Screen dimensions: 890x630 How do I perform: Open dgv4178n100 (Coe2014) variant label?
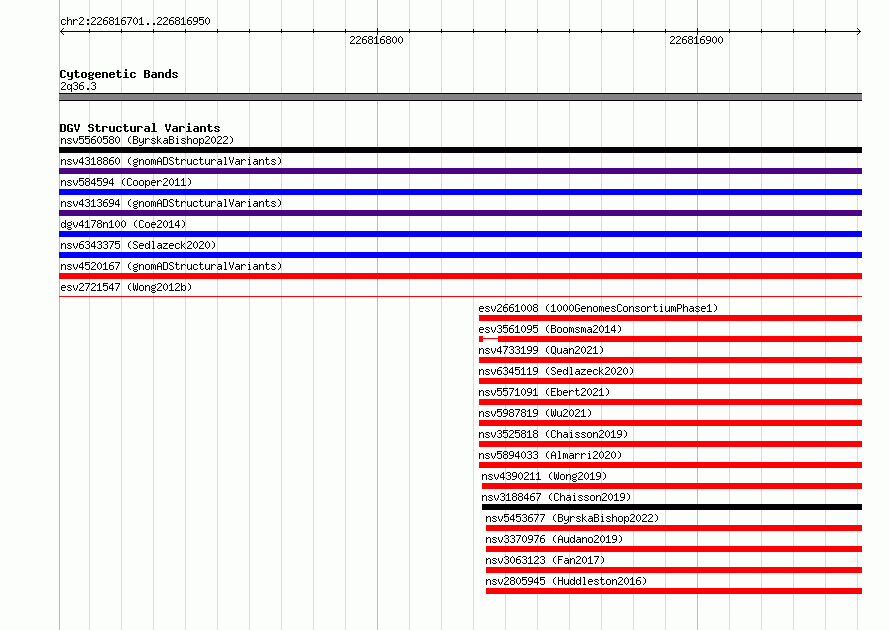(123, 224)
